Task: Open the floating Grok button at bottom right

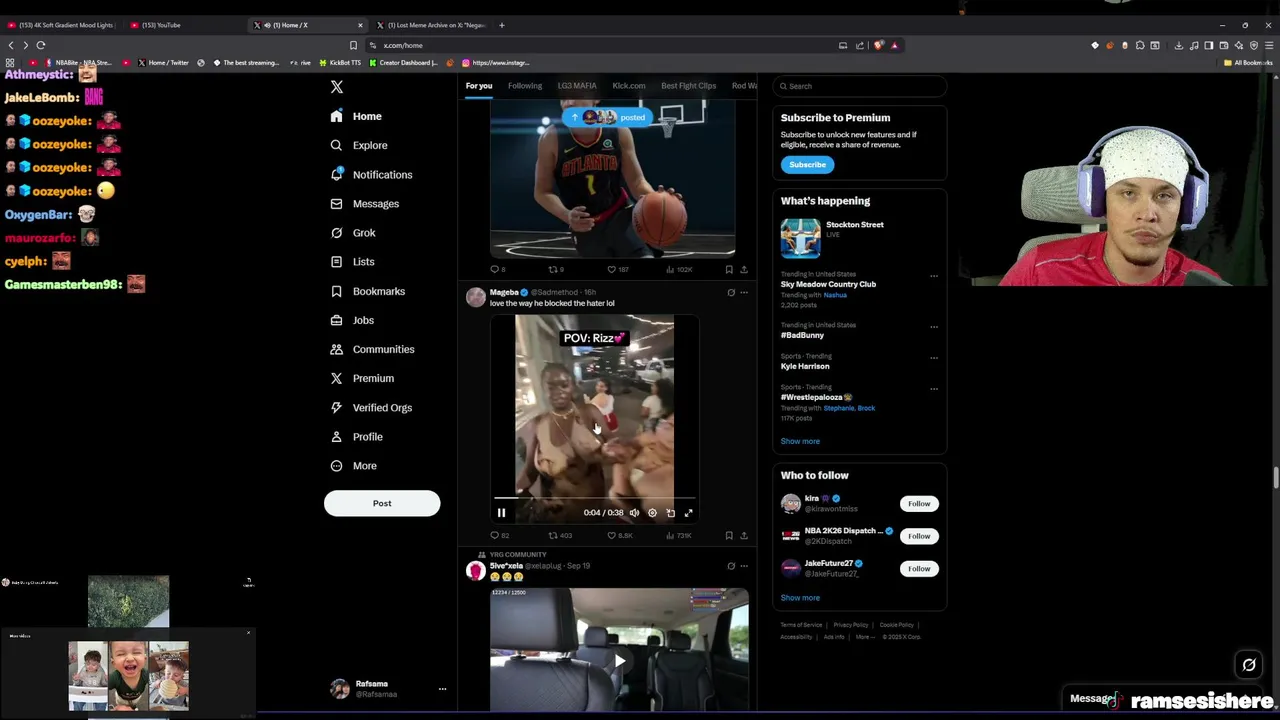Action: (x=1249, y=664)
